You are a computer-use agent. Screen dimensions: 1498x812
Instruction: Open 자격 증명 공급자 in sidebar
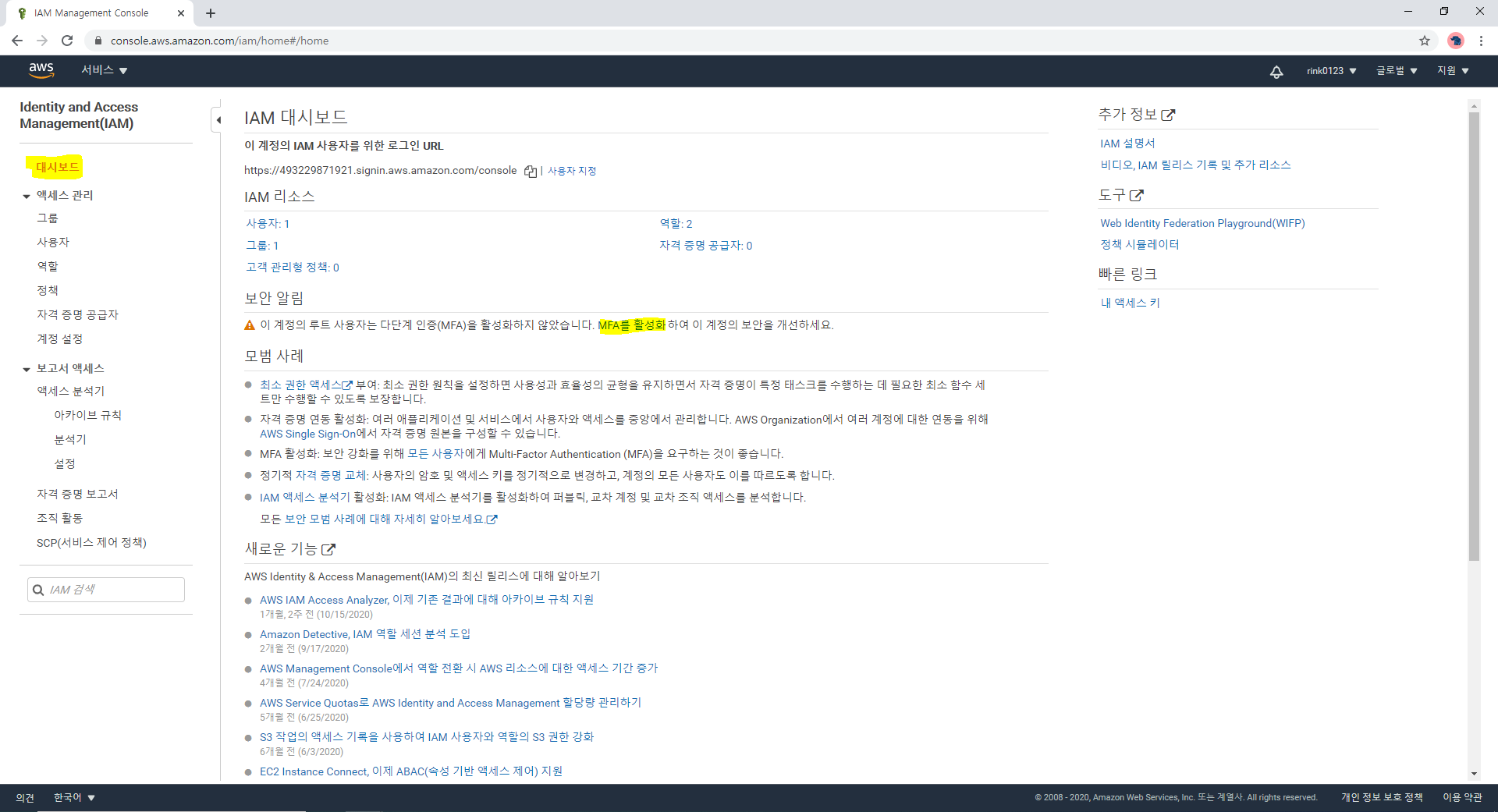pos(77,315)
